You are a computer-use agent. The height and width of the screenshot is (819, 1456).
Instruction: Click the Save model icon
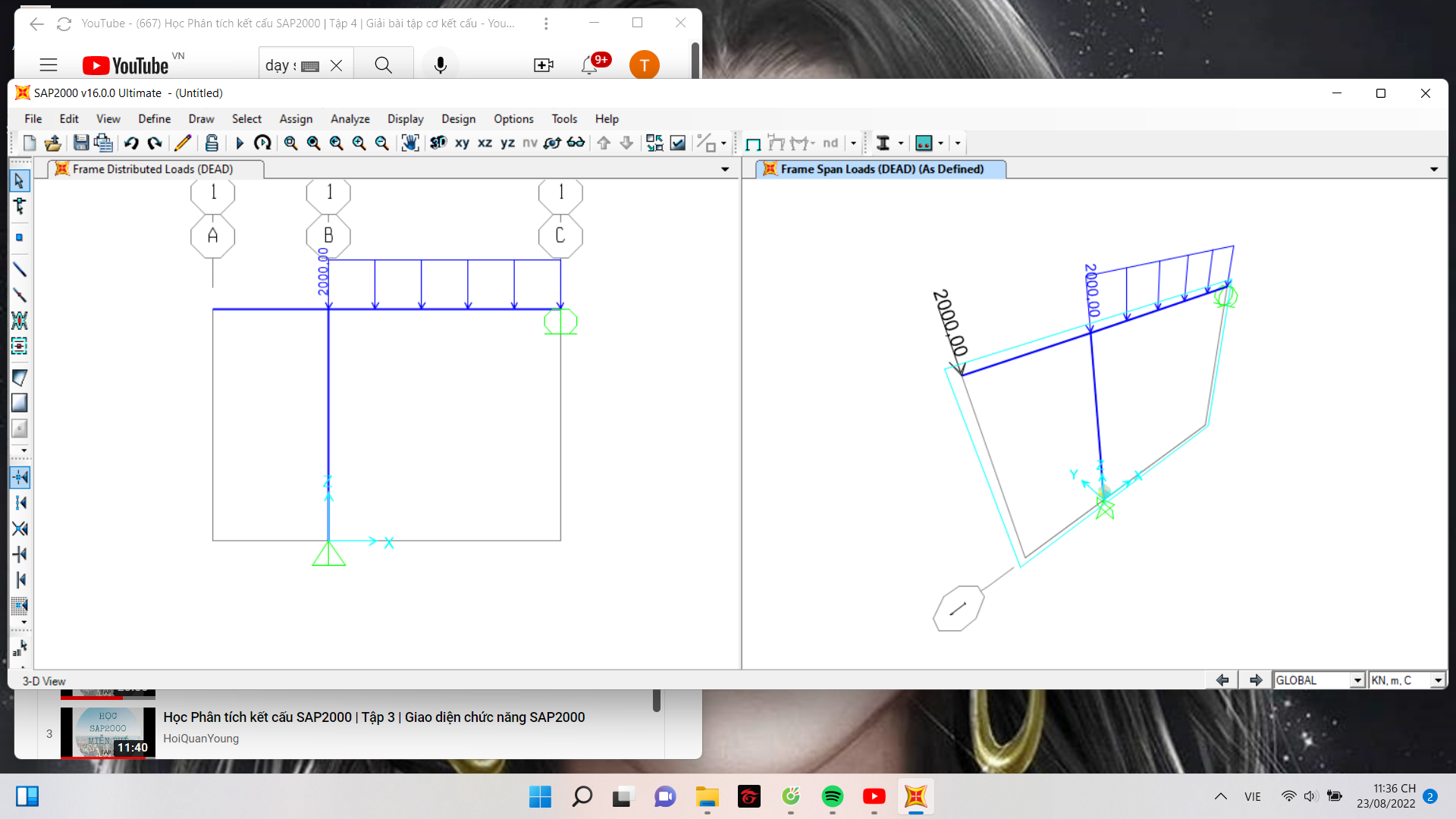(80, 143)
